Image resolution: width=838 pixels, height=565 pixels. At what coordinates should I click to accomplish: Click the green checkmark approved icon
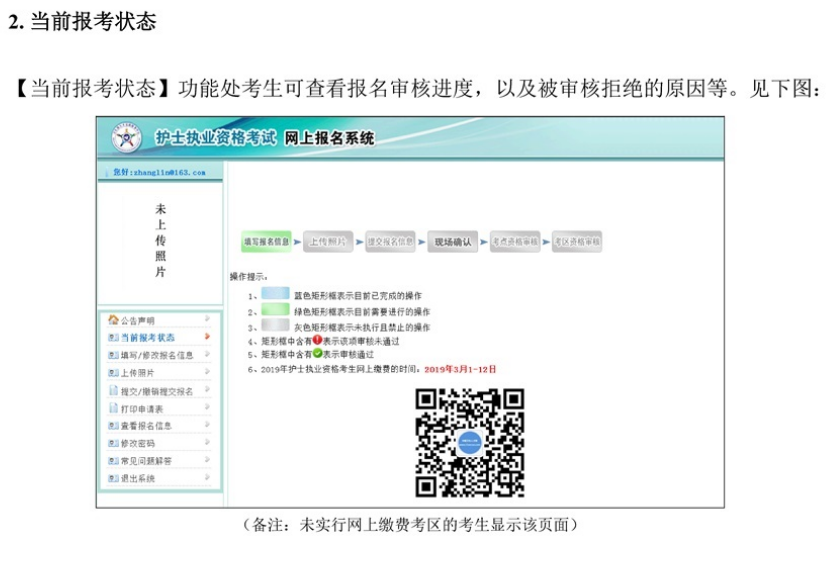pyautogui.click(x=317, y=354)
